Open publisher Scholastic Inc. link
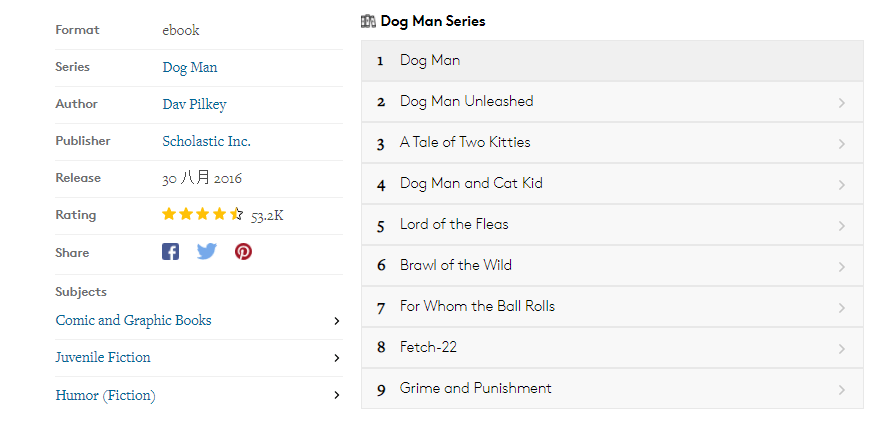This screenshot has width=891, height=438. point(206,141)
